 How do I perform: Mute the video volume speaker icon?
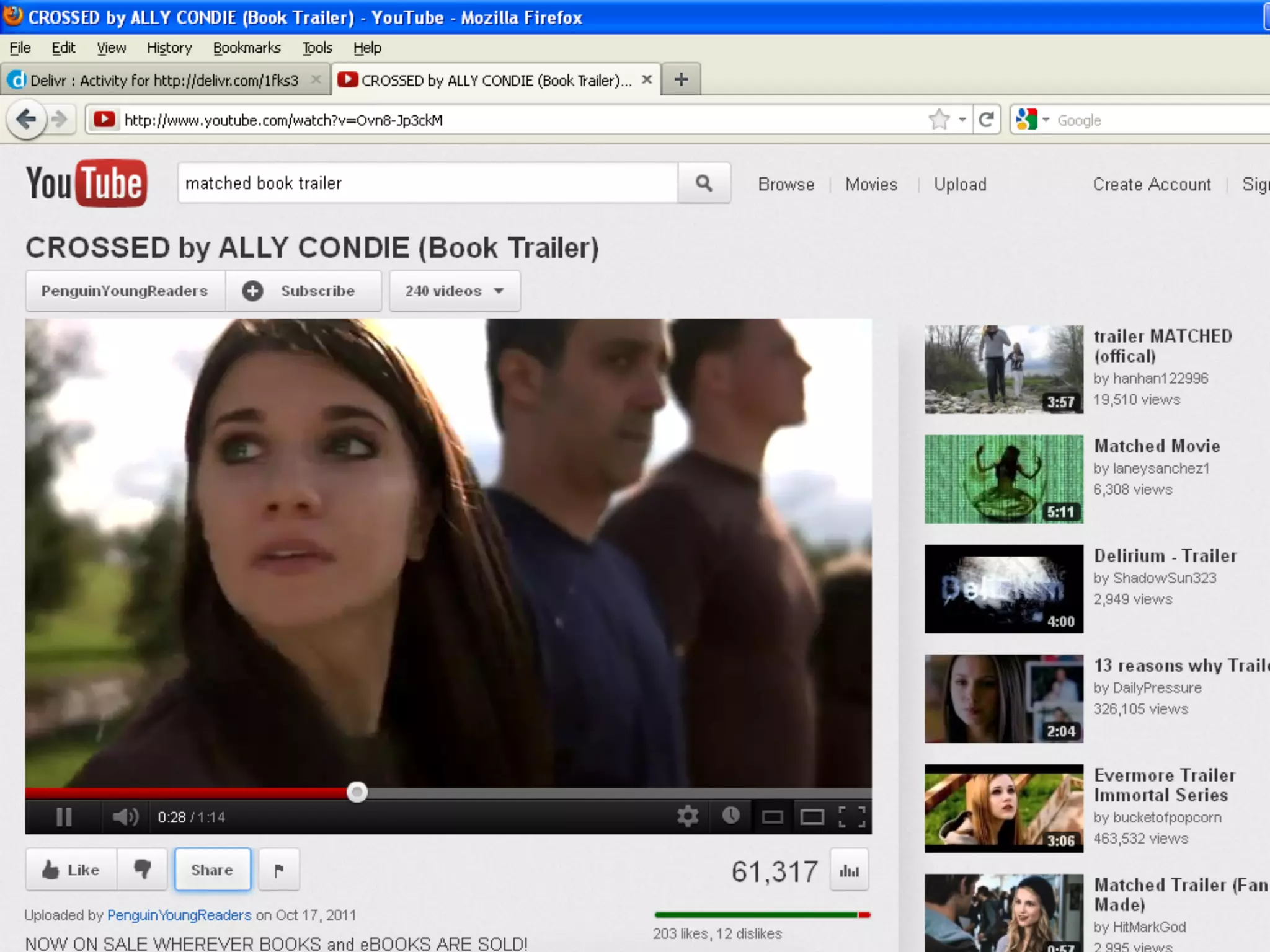[x=125, y=817]
